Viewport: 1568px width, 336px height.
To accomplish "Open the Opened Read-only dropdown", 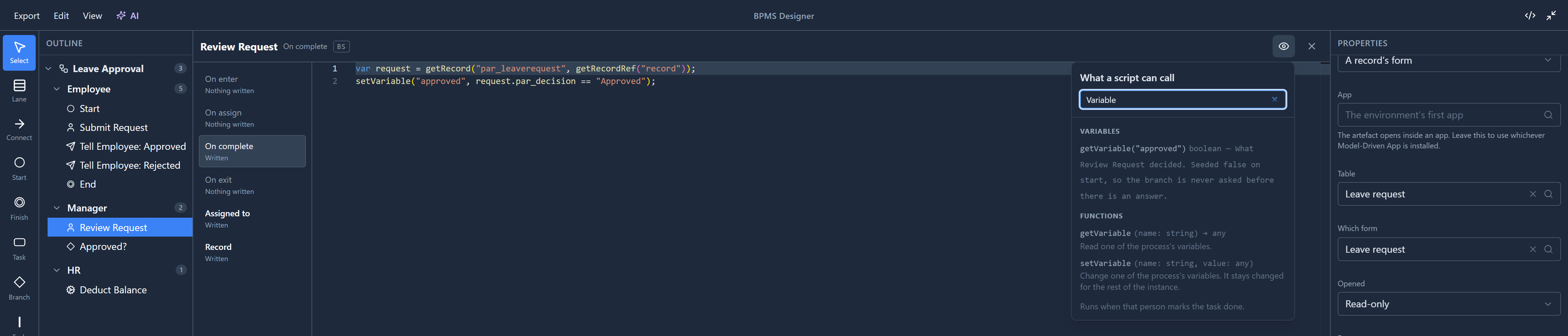I will pos(1448,304).
